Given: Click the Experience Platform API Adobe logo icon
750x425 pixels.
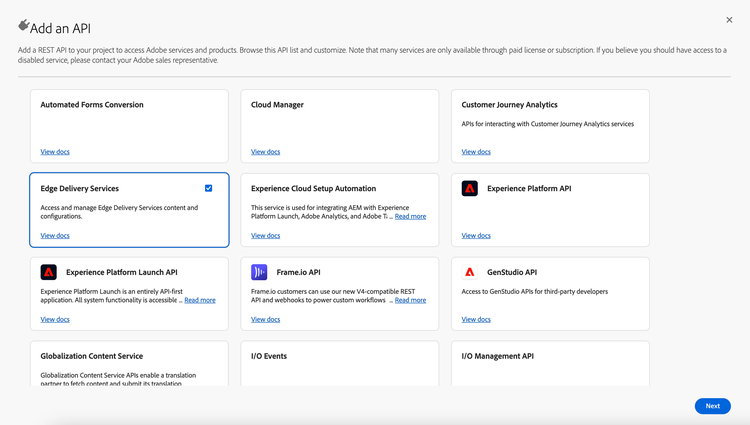Looking at the screenshot, I should [470, 188].
